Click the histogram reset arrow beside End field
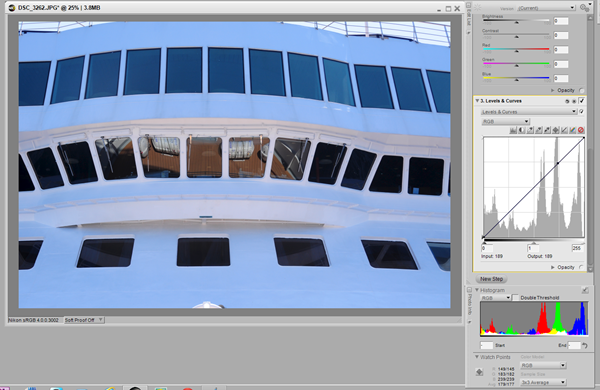This screenshot has height=390, width=600. pos(584,345)
